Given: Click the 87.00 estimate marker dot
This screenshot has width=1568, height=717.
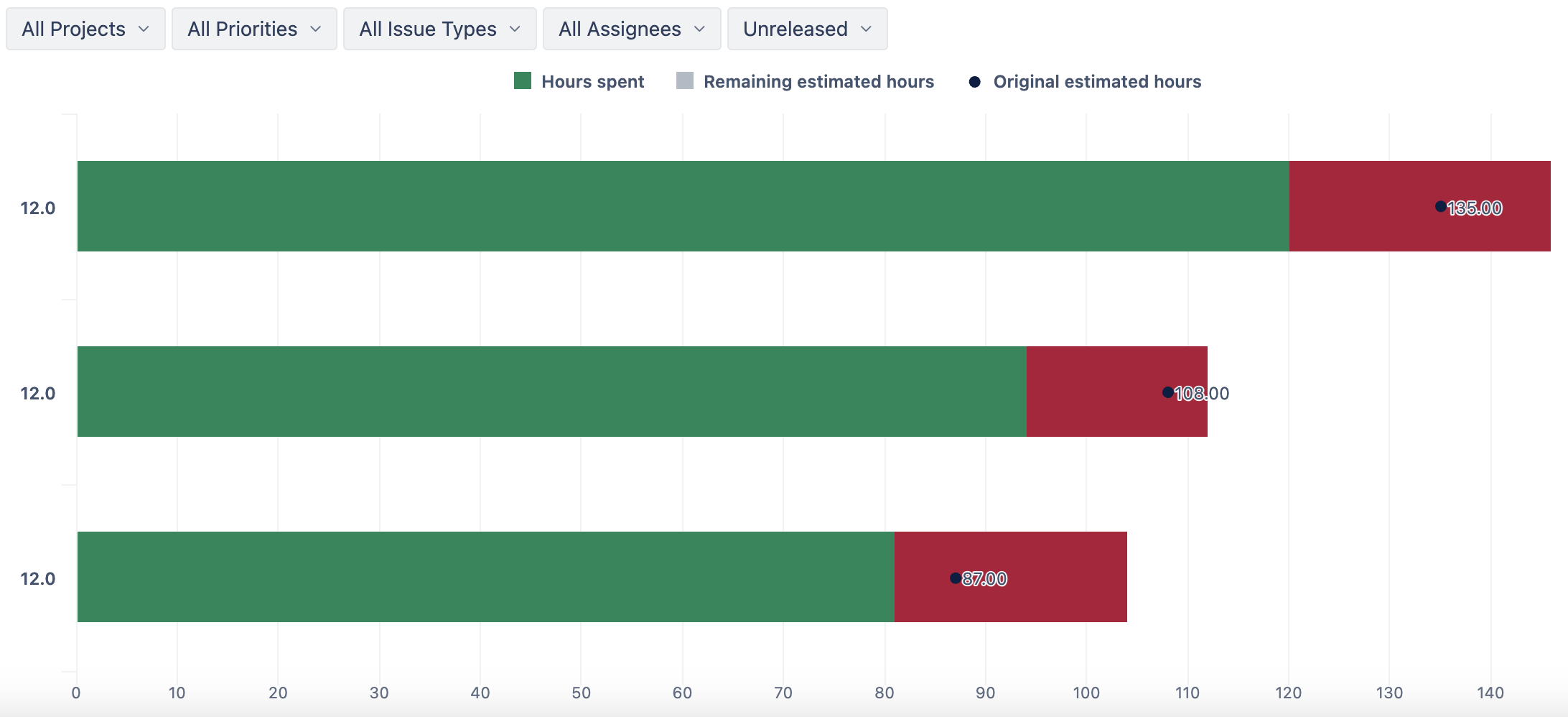Looking at the screenshot, I should point(956,578).
